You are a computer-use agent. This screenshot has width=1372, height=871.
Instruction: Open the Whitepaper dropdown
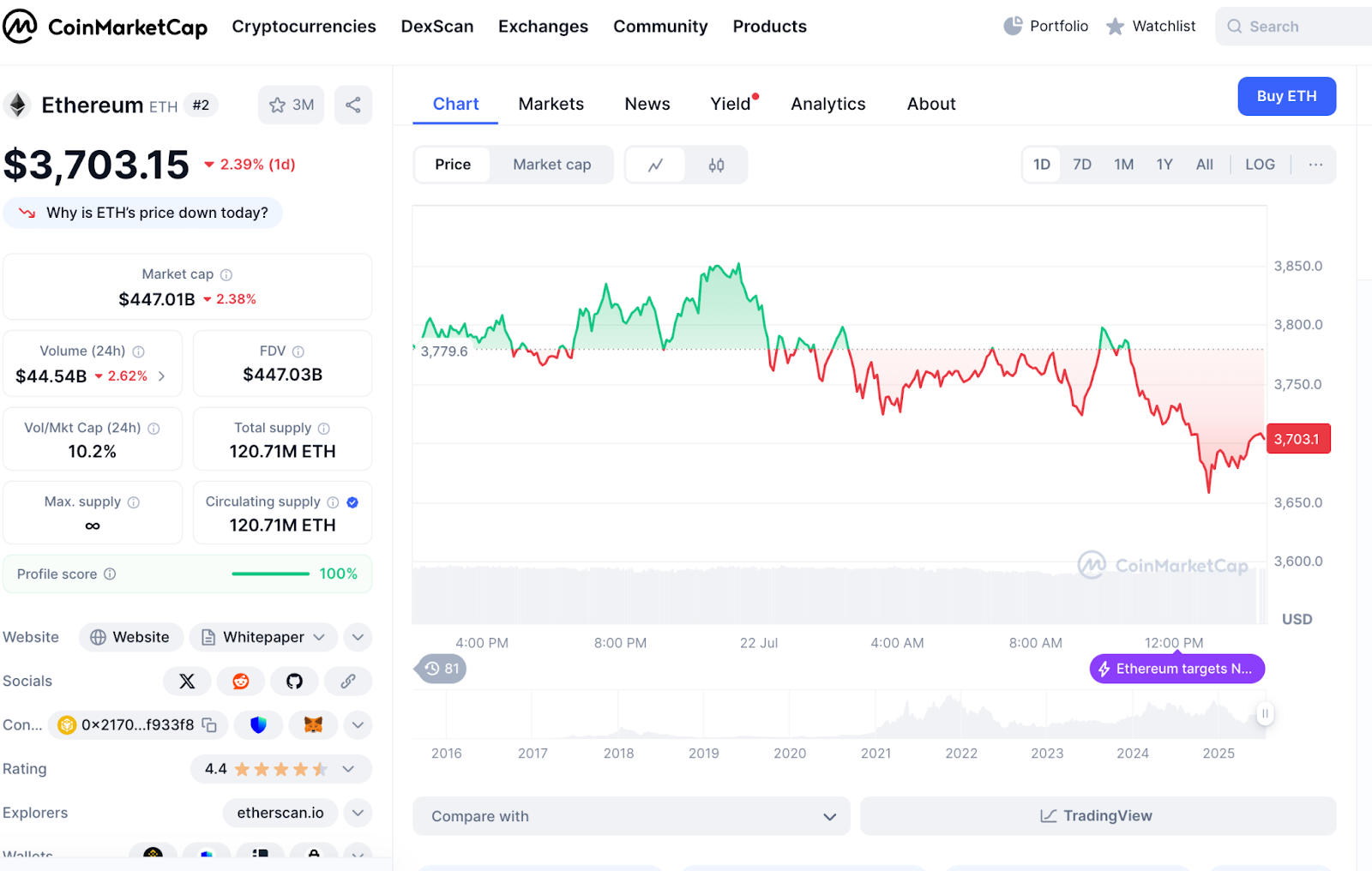263,637
